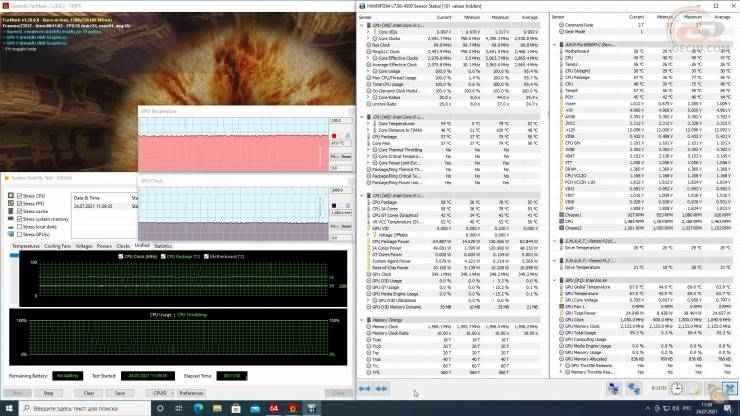Switch to the Statistics tab

163,246
